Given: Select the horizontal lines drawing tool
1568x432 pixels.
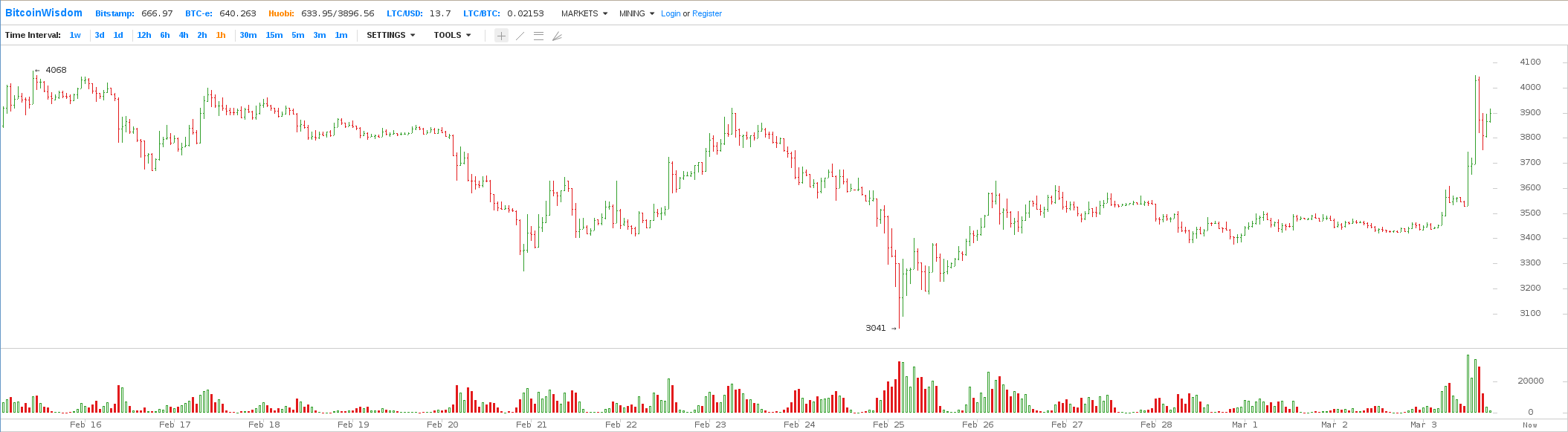Looking at the screenshot, I should [x=538, y=36].
